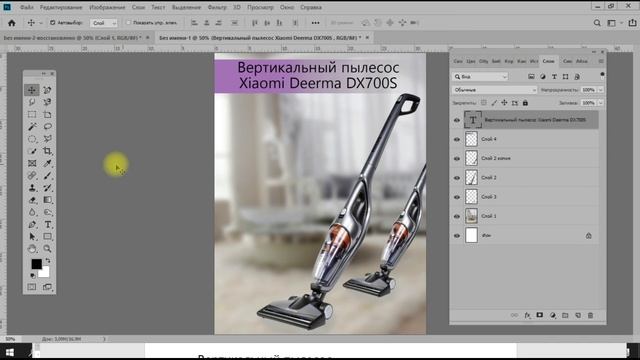
Task: Filter layers by pixel image icon
Action: coord(531,77)
